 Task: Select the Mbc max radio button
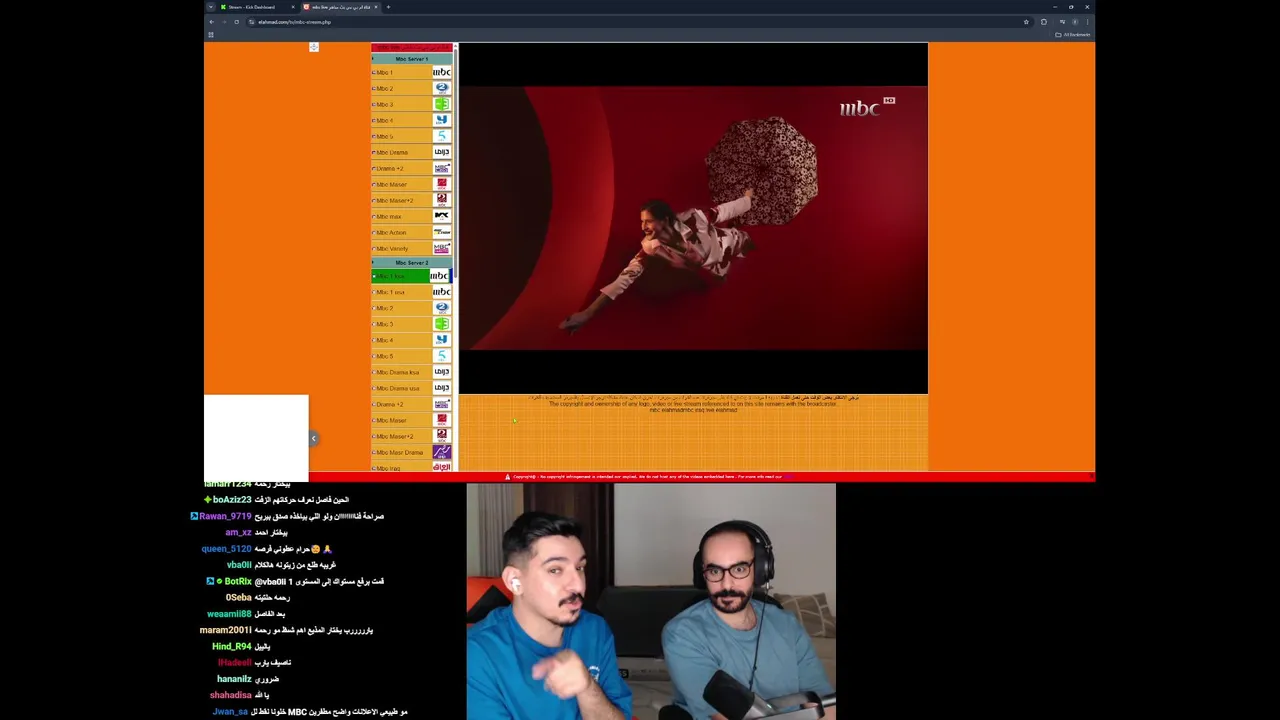(374, 216)
